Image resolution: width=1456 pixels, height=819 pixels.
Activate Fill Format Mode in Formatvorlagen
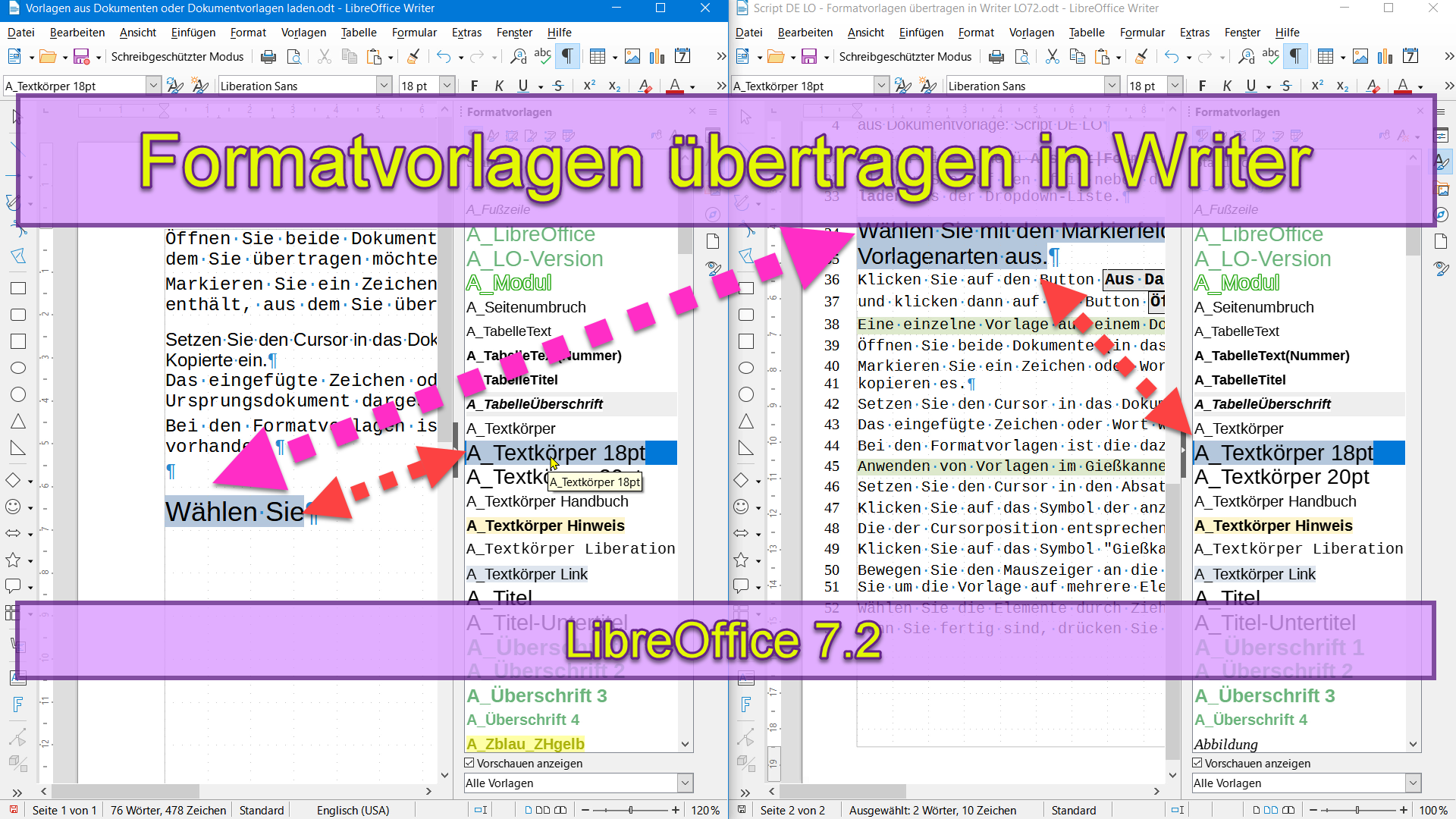point(657,136)
